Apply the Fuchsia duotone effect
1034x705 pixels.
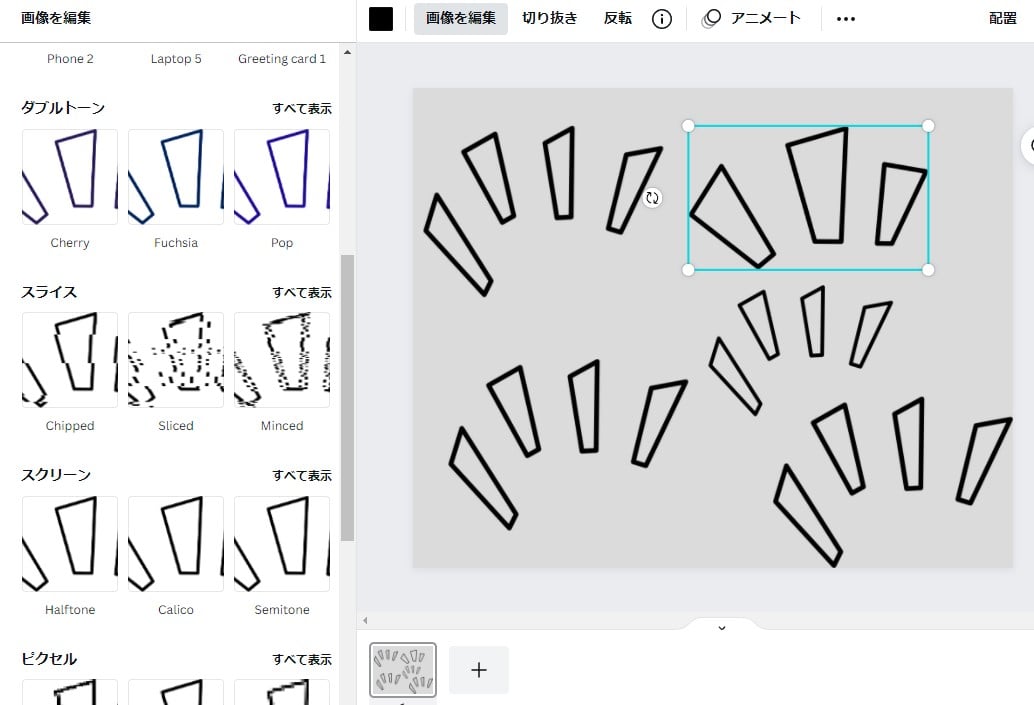pos(175,177)
